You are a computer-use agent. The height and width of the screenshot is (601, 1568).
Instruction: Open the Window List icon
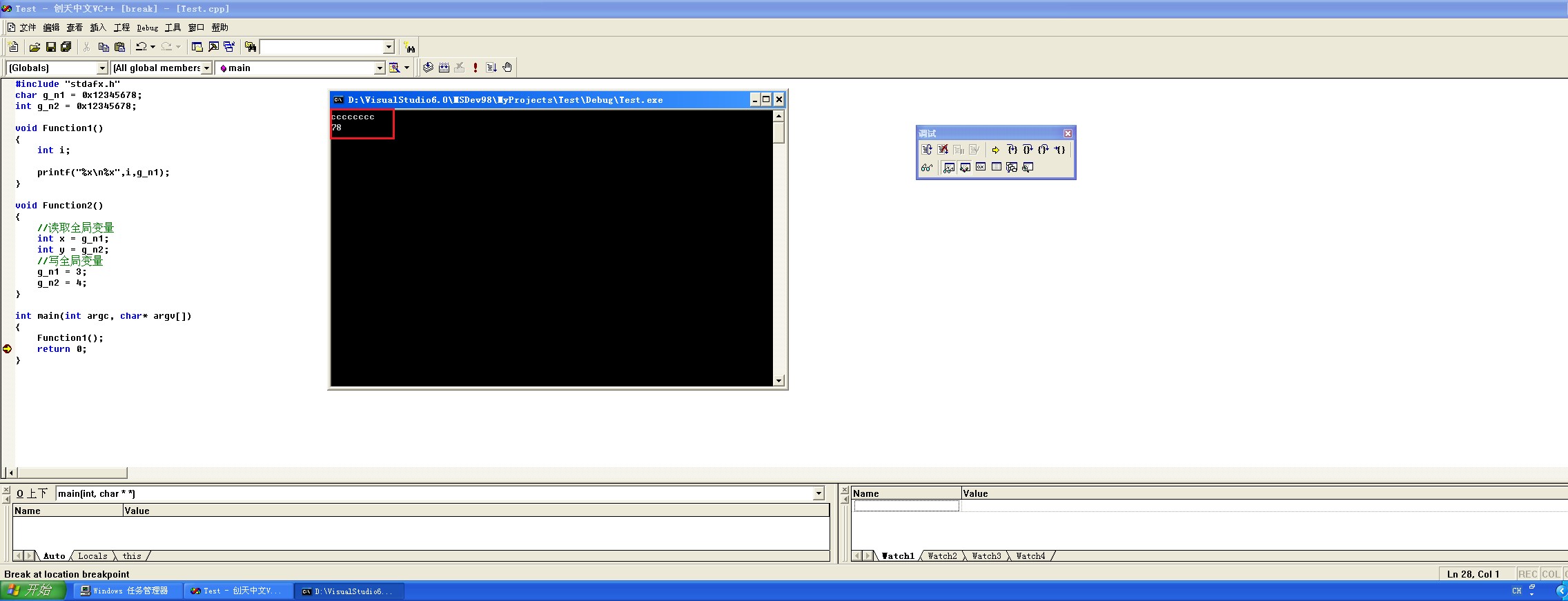tap(229, 47)
